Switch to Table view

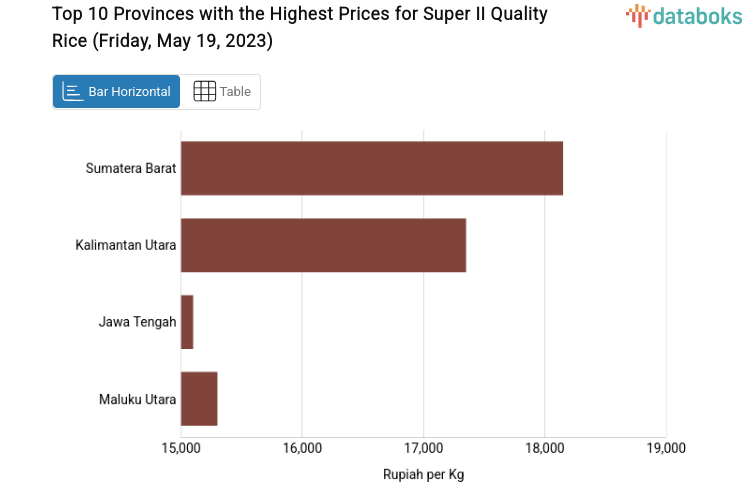[x=221, y=92]
